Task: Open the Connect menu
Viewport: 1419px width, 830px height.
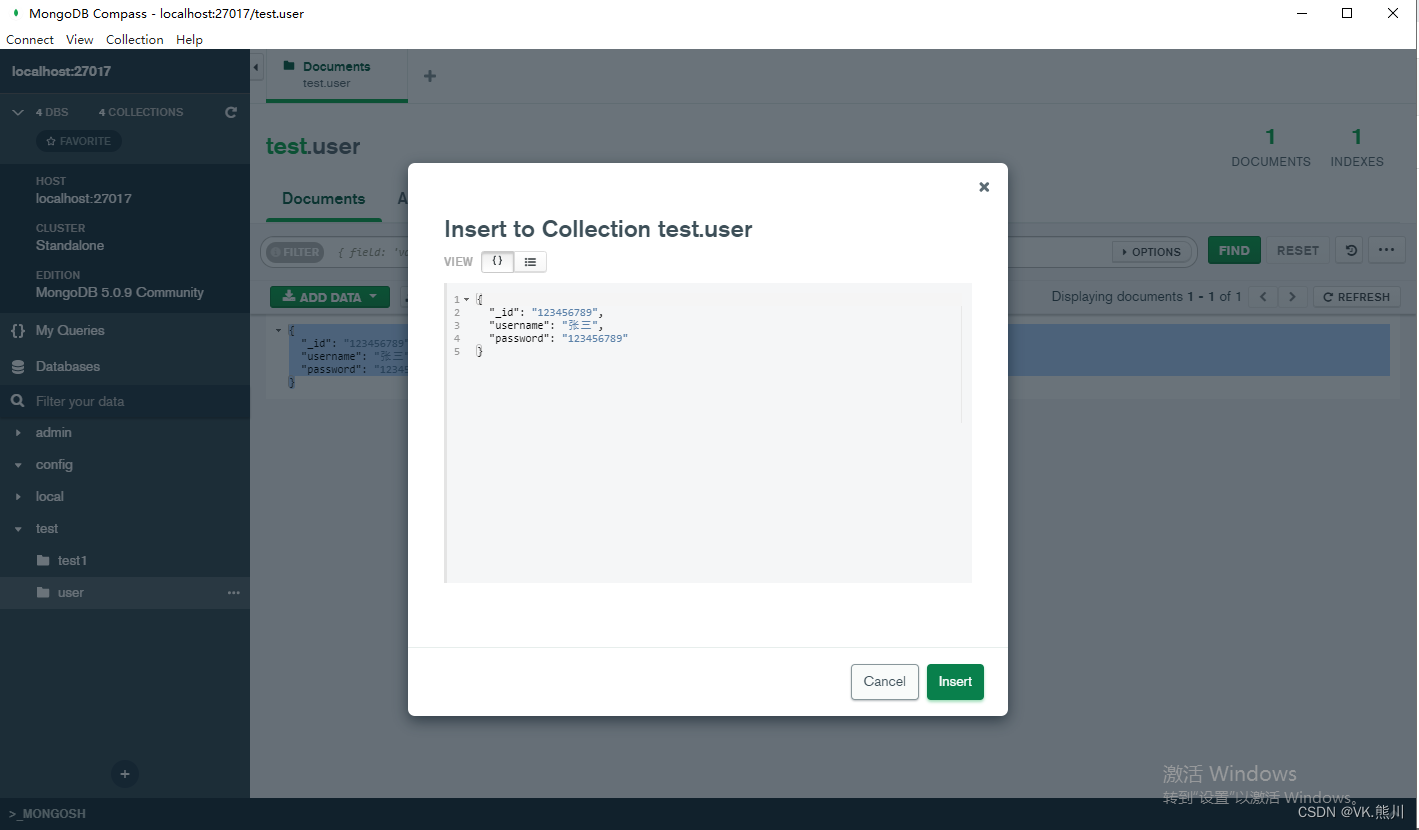Action: (30, 40)
